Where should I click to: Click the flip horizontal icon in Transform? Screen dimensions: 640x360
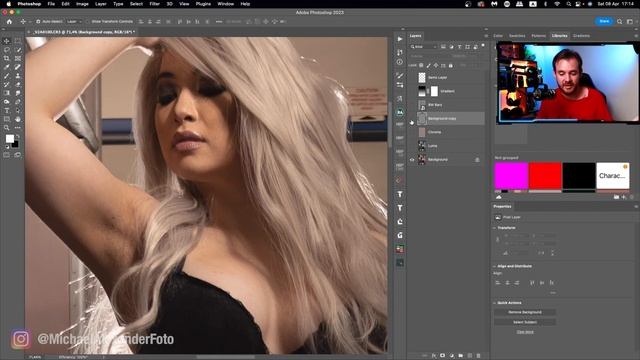point(541,253)
